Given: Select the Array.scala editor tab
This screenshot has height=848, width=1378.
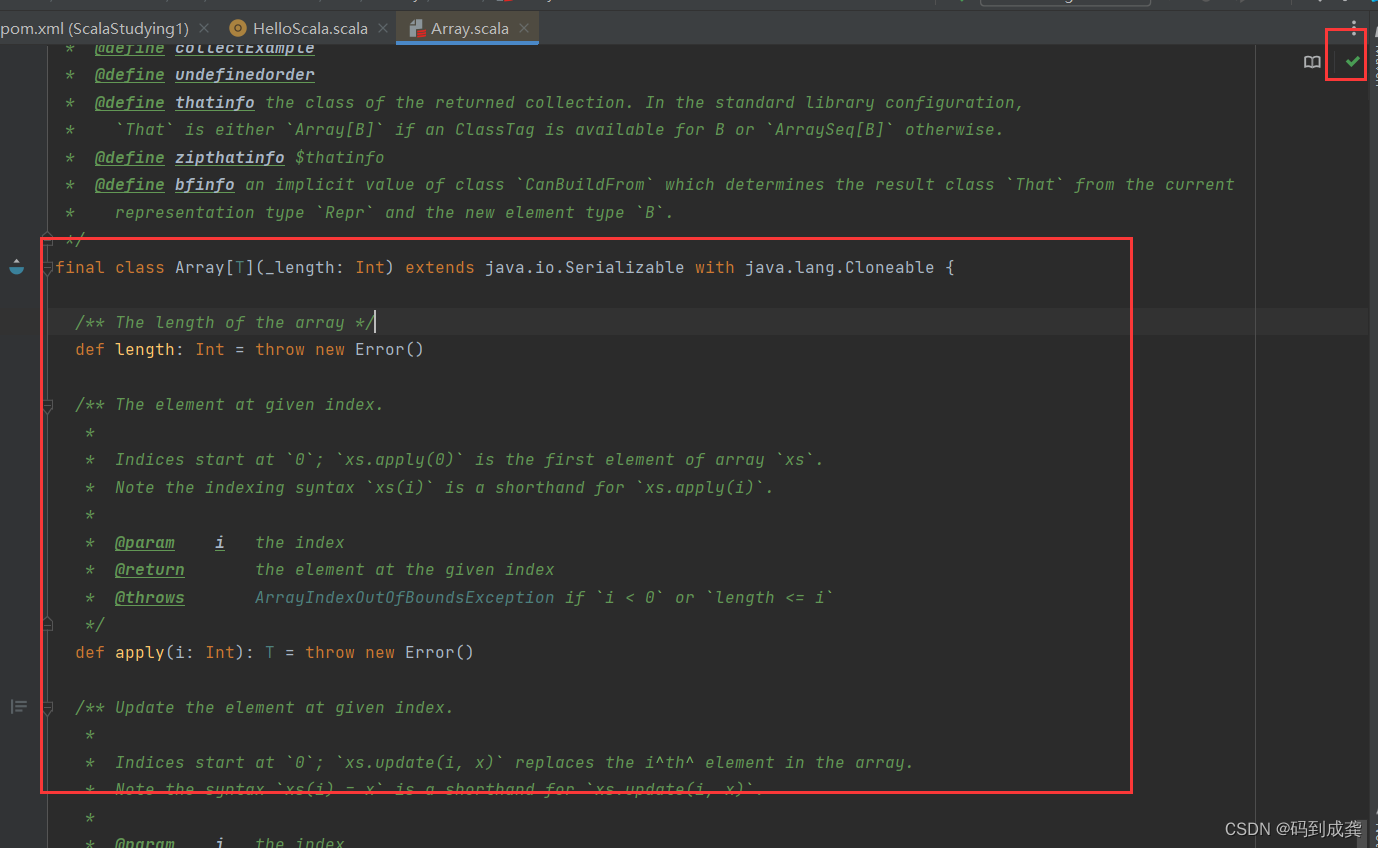Looking at the screenshot, I should (470, 29).
